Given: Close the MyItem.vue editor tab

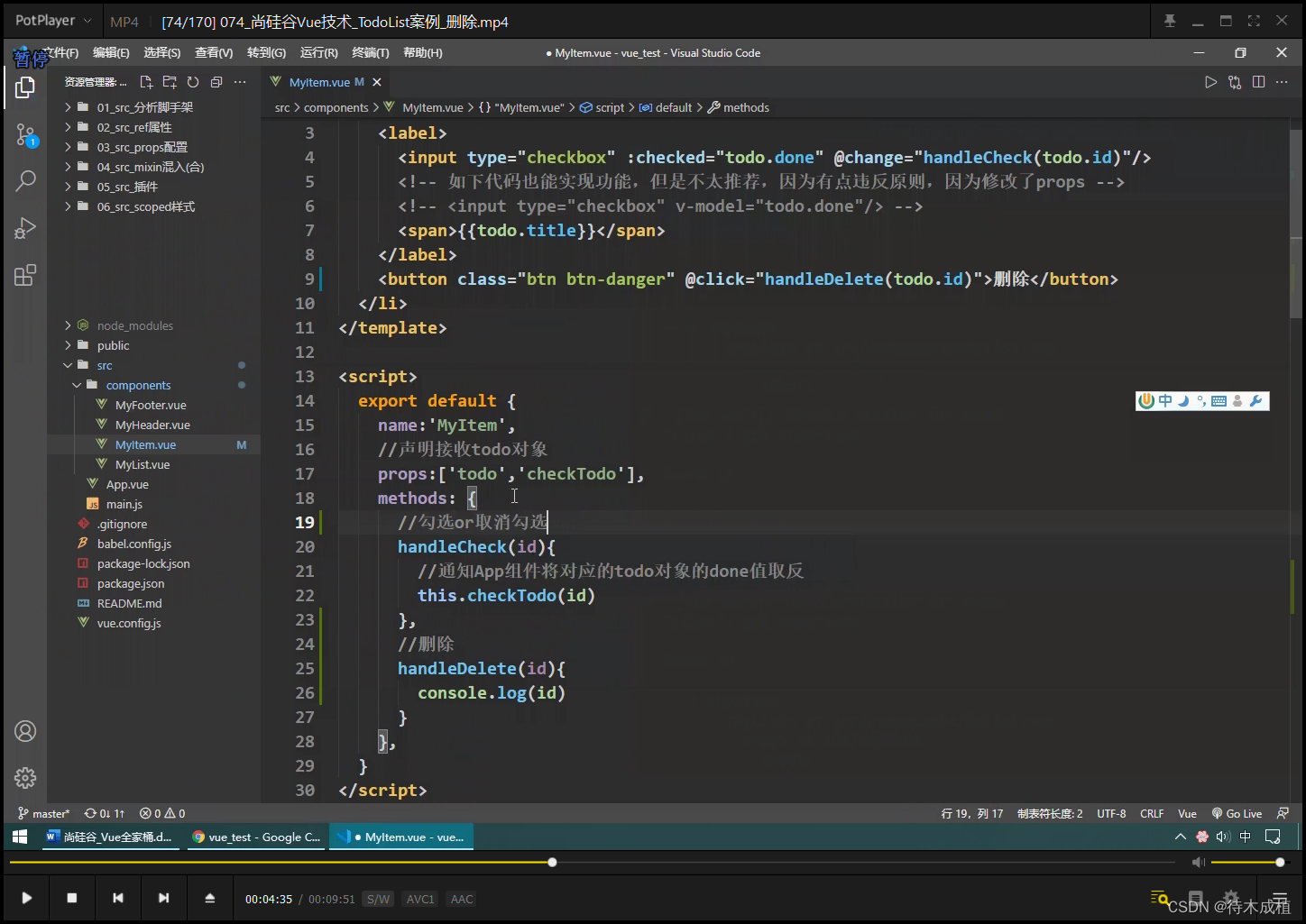Looking at the screenshot, I should click(377, 82).
